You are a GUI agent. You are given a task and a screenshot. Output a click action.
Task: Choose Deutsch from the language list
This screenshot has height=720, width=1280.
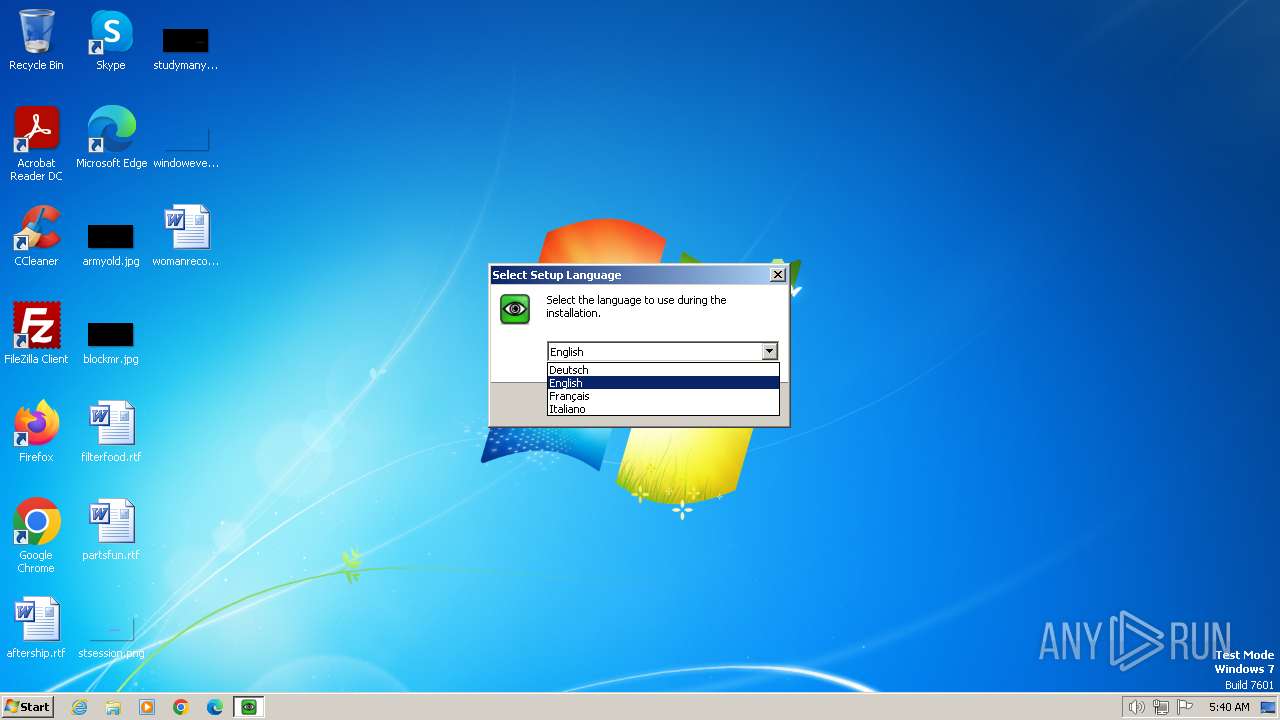[663, 370]
